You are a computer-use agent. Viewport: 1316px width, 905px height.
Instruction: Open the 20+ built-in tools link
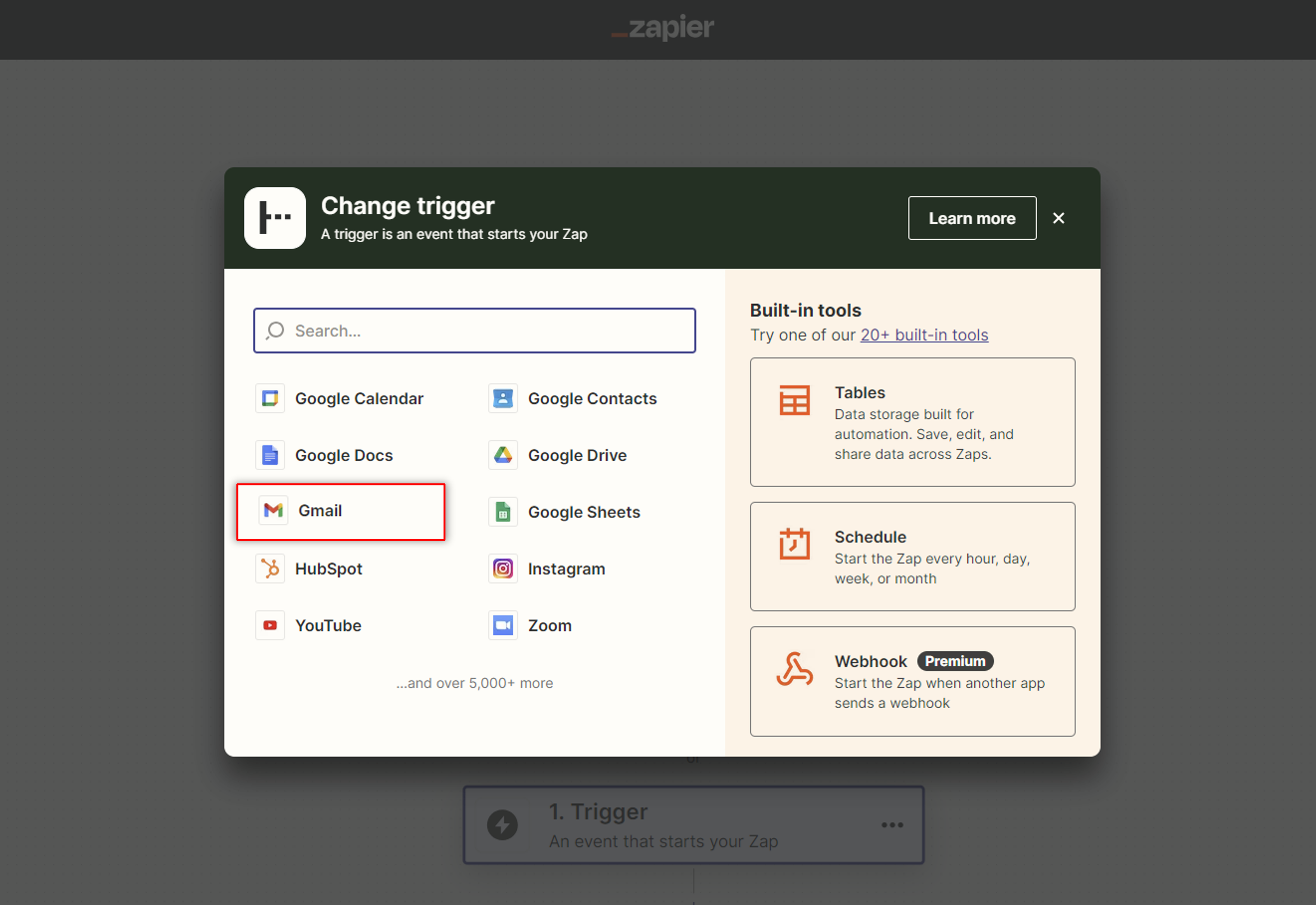(925, 335)
